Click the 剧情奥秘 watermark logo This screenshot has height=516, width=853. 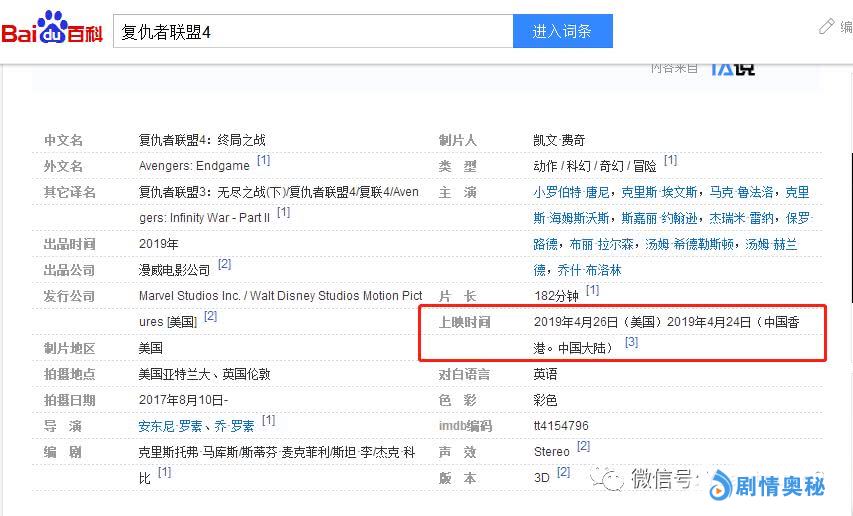(767, 486)
